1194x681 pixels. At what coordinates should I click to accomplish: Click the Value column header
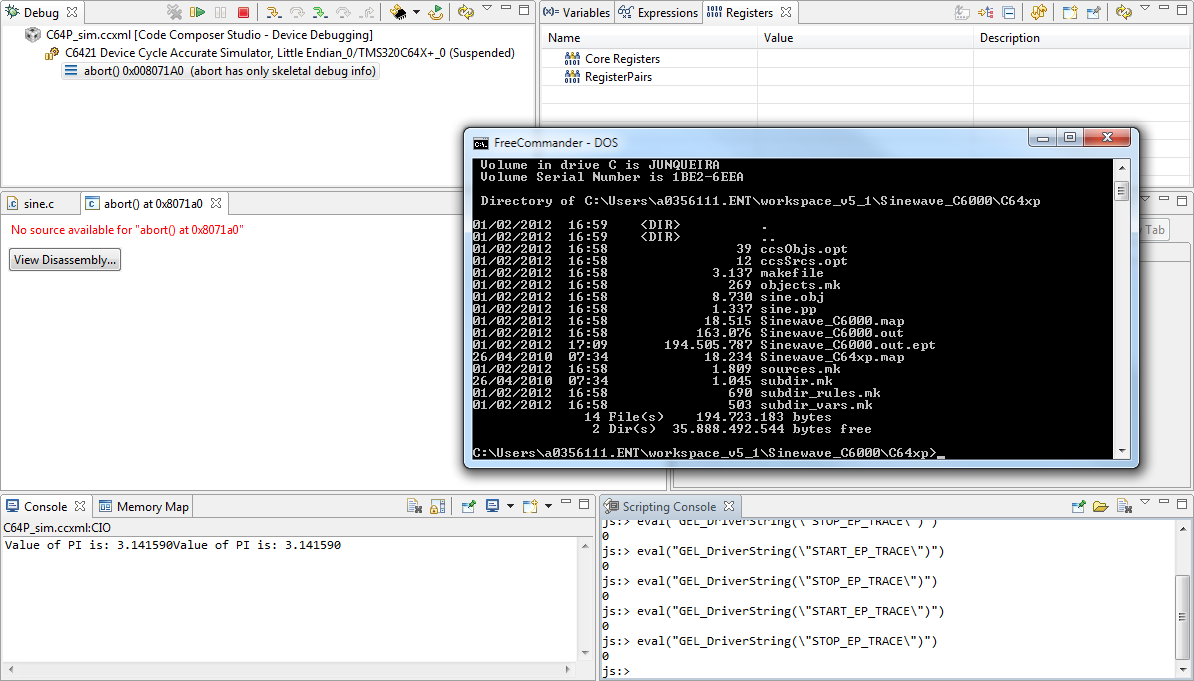click(x=865, y=38)
